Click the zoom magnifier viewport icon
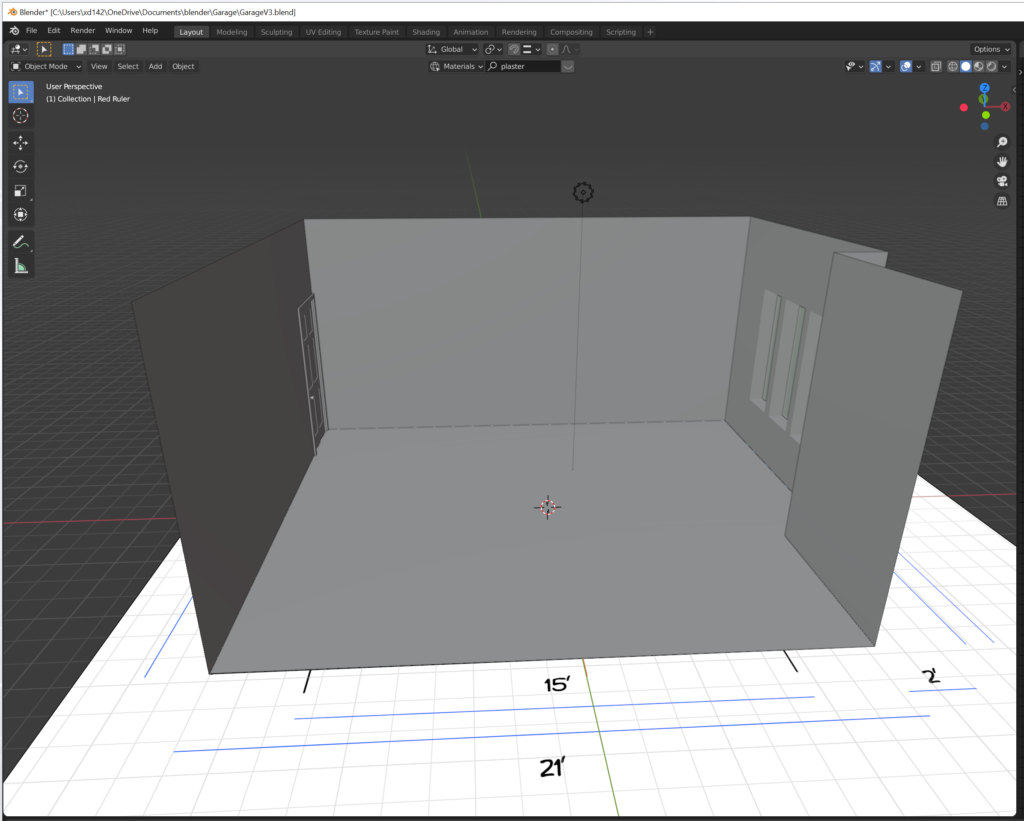This screenshot has width=1024, height=821. point(1001,142)
